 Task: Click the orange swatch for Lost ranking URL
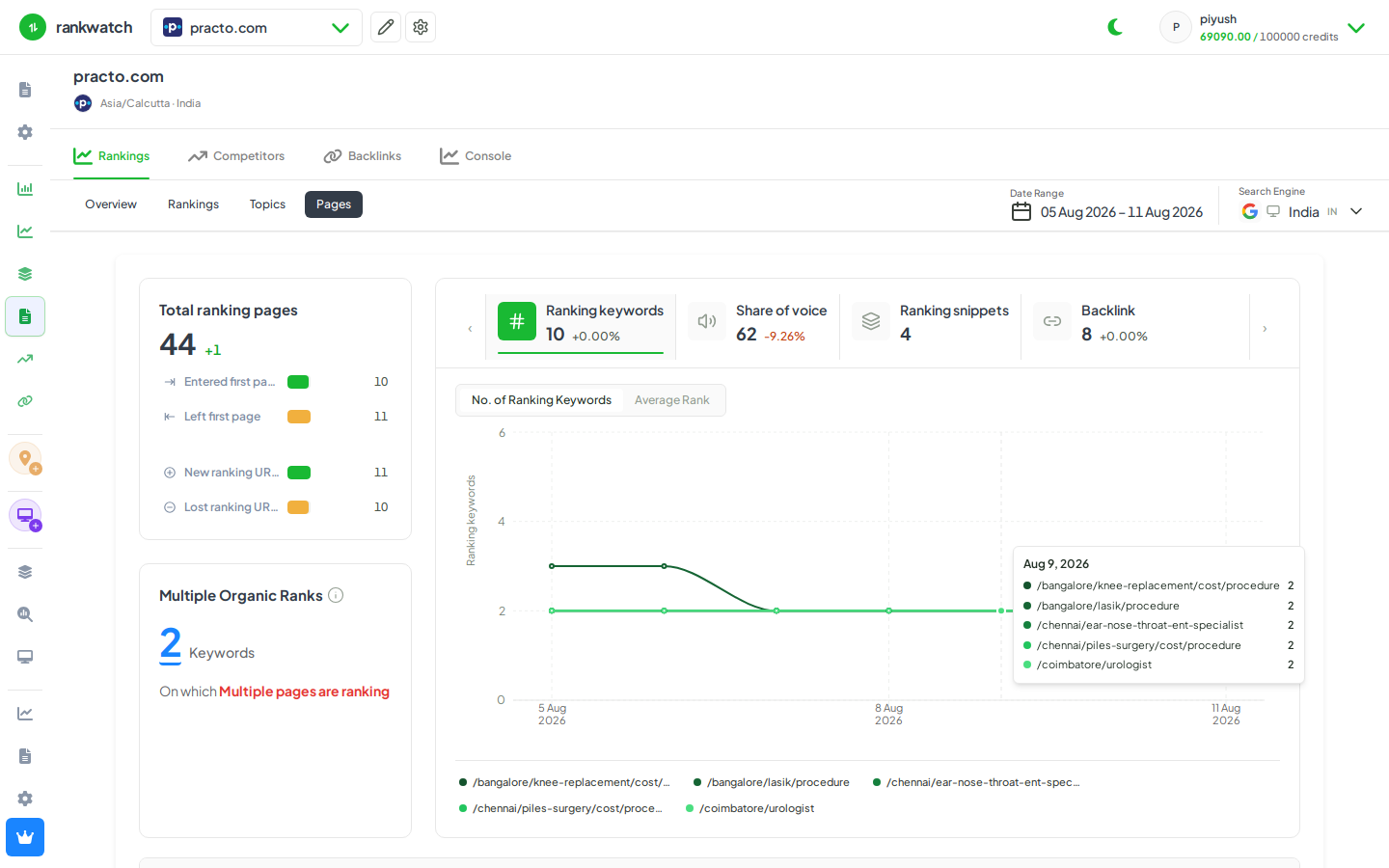[298, 507]
